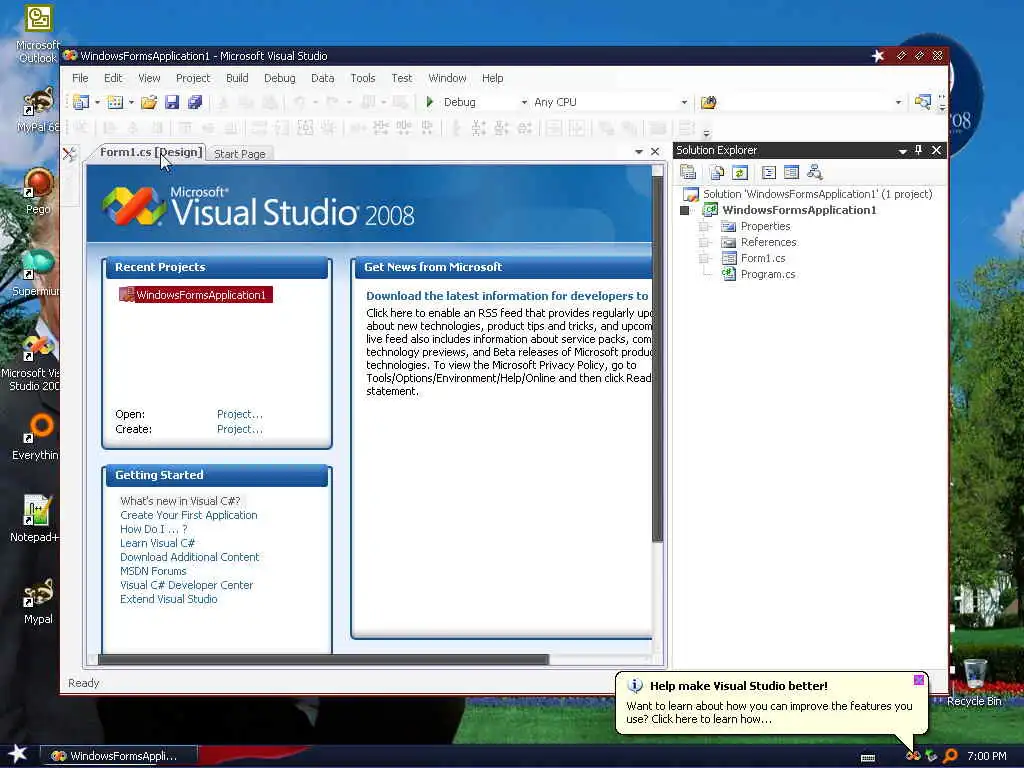Open Solution Explorer window position dropdown
This screenshot has height=768, width=1024.
(902, 151)
